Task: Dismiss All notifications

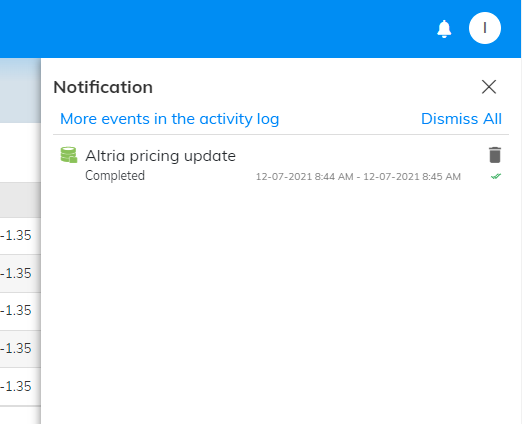Action: click(461, 119)
